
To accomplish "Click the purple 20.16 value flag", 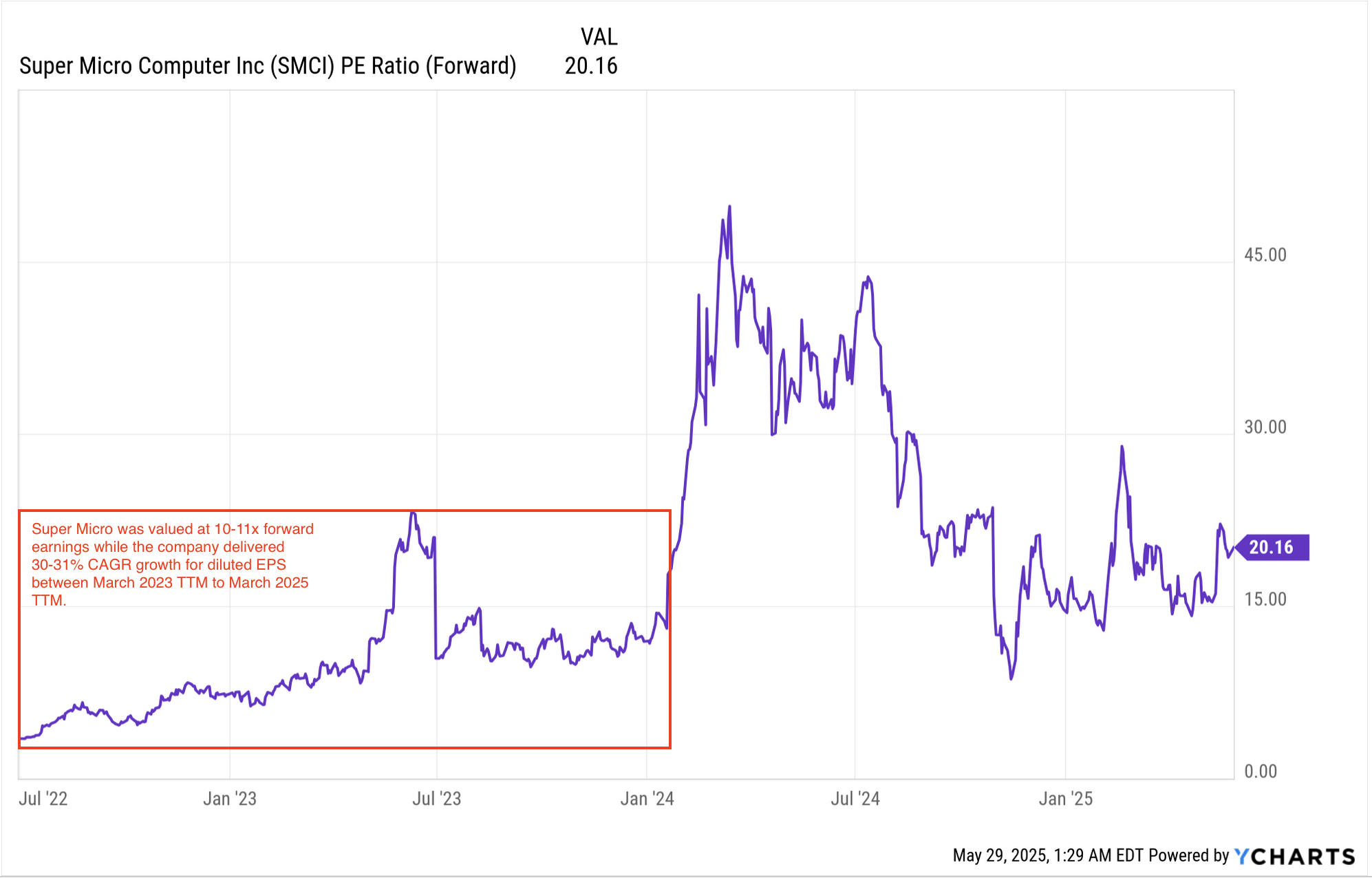I will tap(1272, 548).
